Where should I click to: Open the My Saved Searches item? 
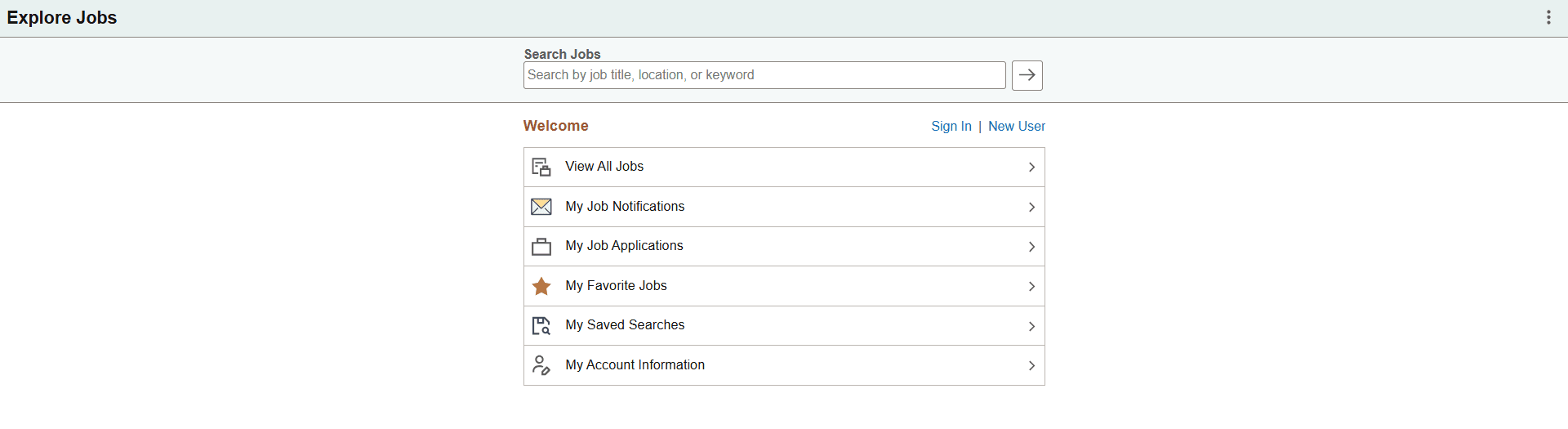(x=625, y=325)
